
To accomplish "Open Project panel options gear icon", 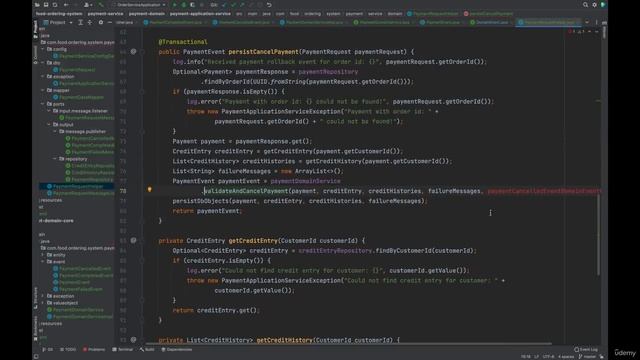I will coord(101,22).
